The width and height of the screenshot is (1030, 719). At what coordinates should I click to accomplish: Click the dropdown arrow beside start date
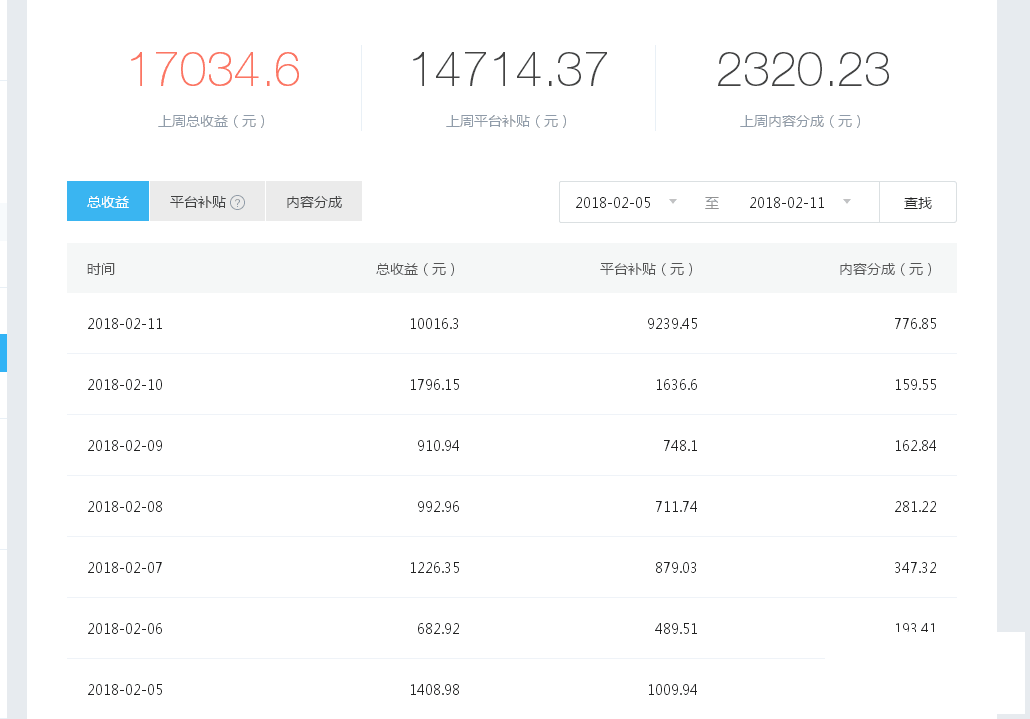[673, 202]
